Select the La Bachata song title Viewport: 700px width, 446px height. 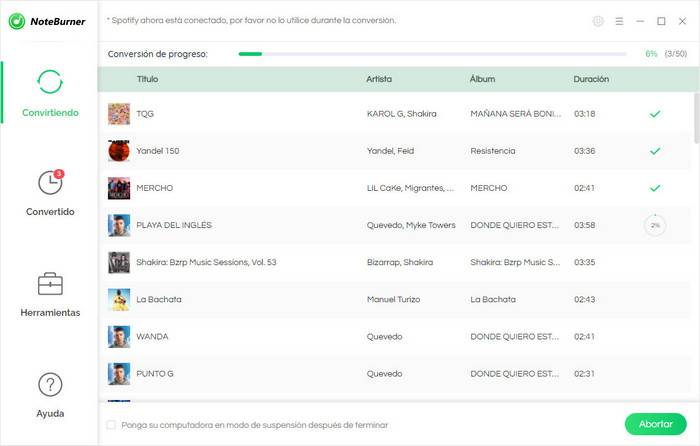[159, 299]
